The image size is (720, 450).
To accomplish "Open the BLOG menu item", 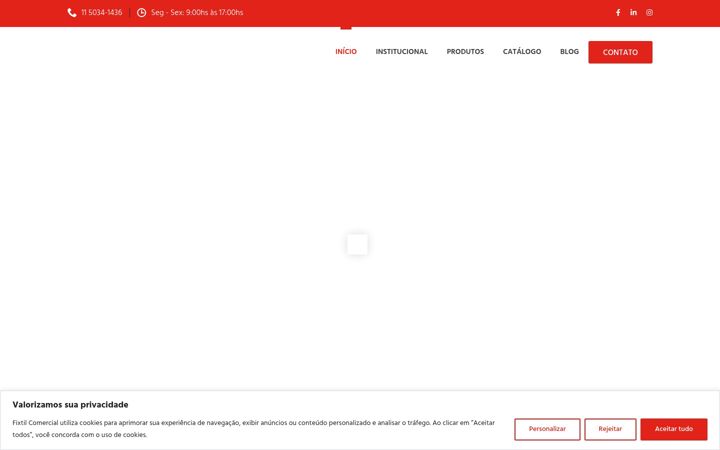I will tap(569, 51).
